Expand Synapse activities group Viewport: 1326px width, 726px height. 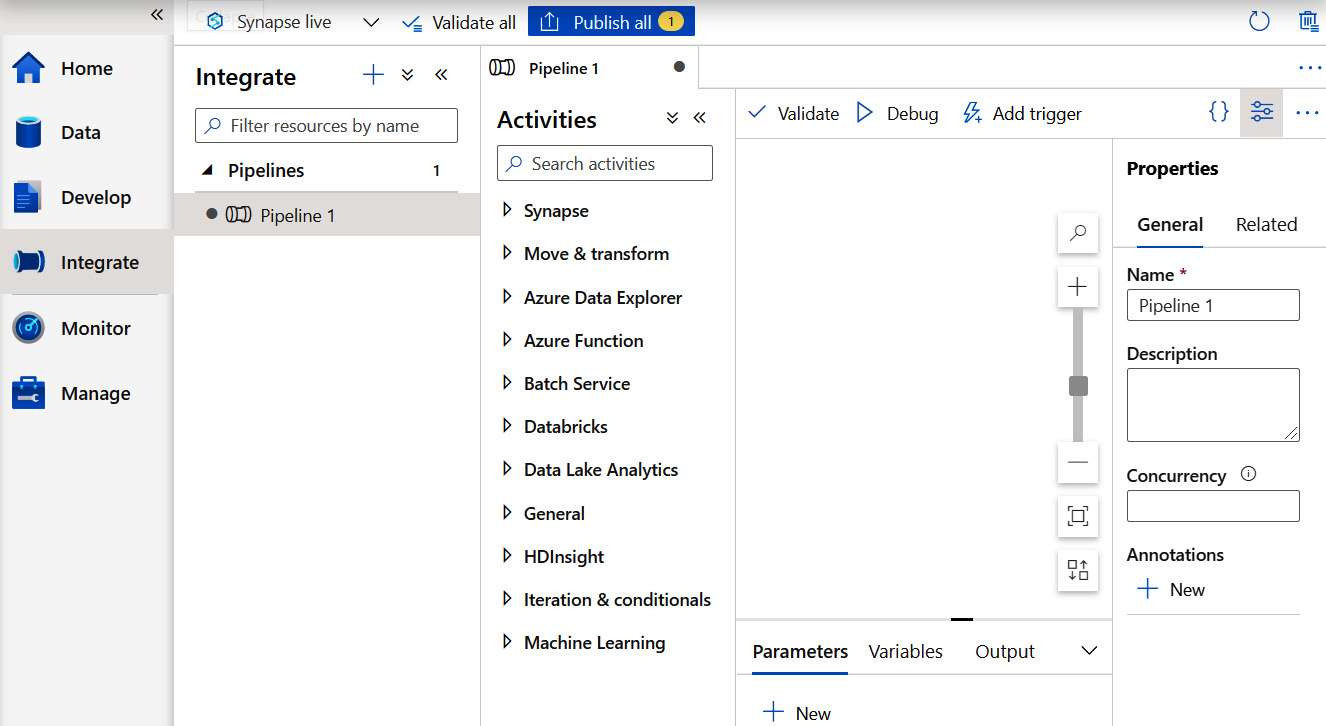click(x=507, y=210)
